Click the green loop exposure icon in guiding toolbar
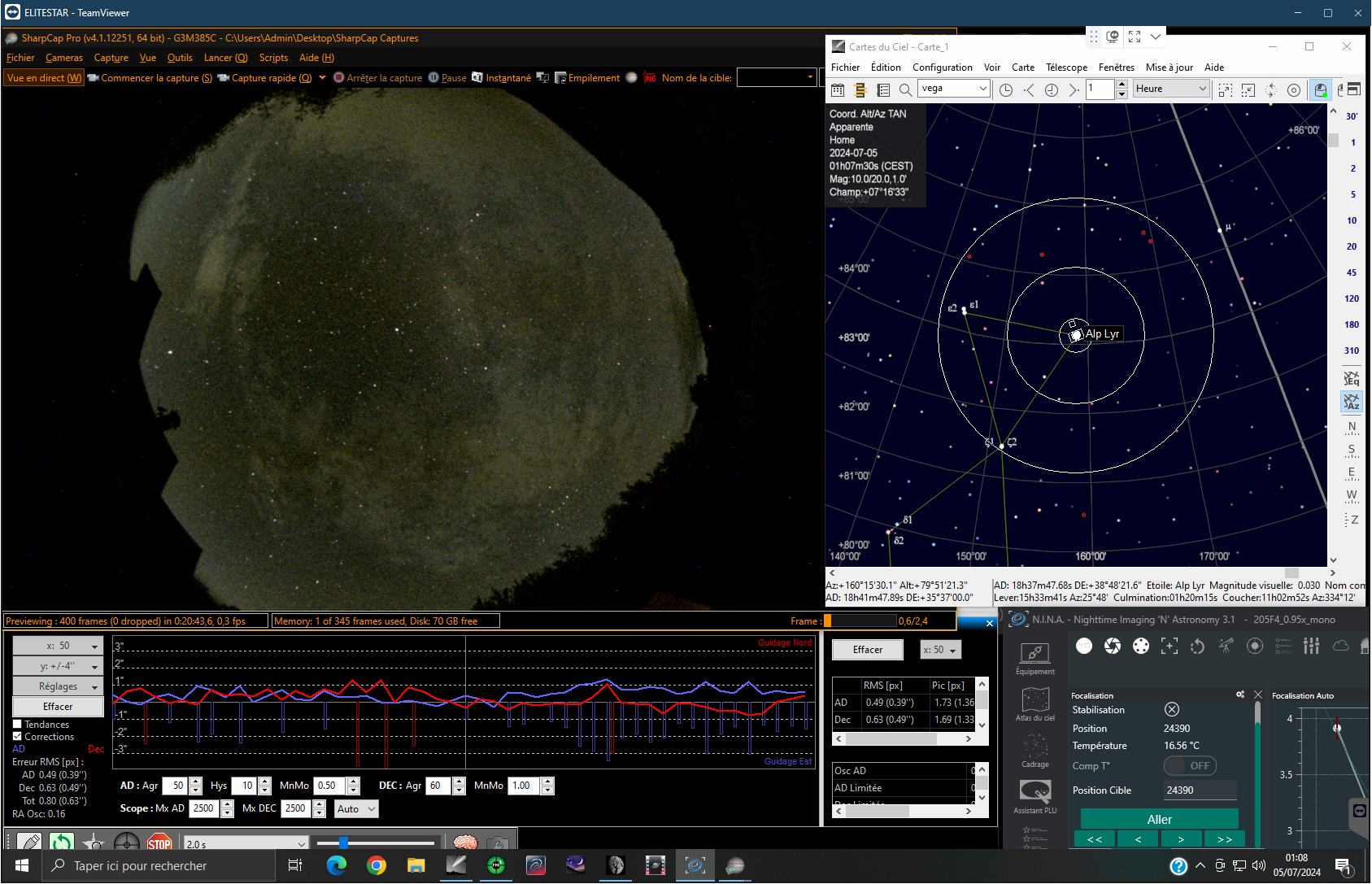 [61, 843]
